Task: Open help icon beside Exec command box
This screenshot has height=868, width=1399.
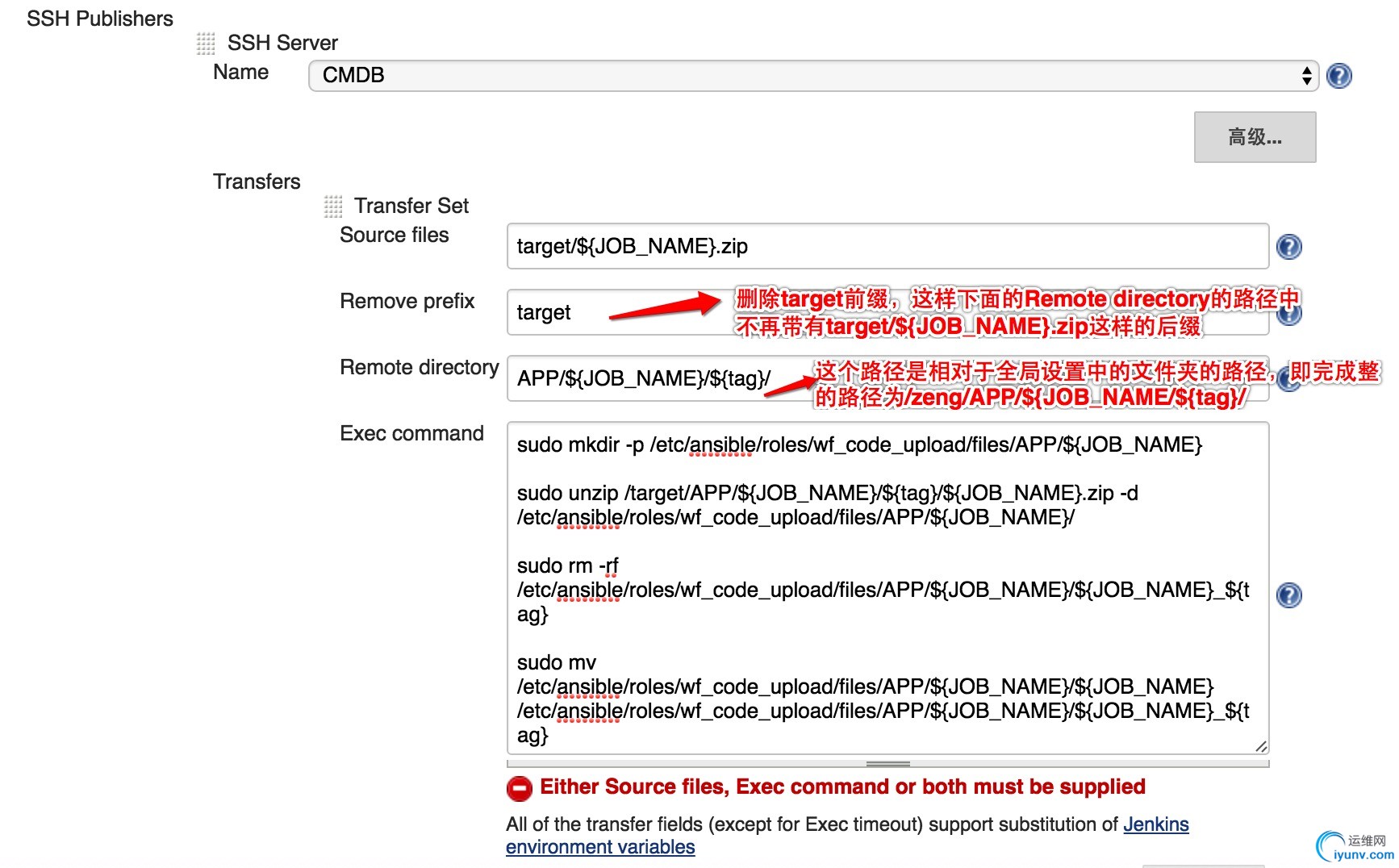Action: [1288, 595]
